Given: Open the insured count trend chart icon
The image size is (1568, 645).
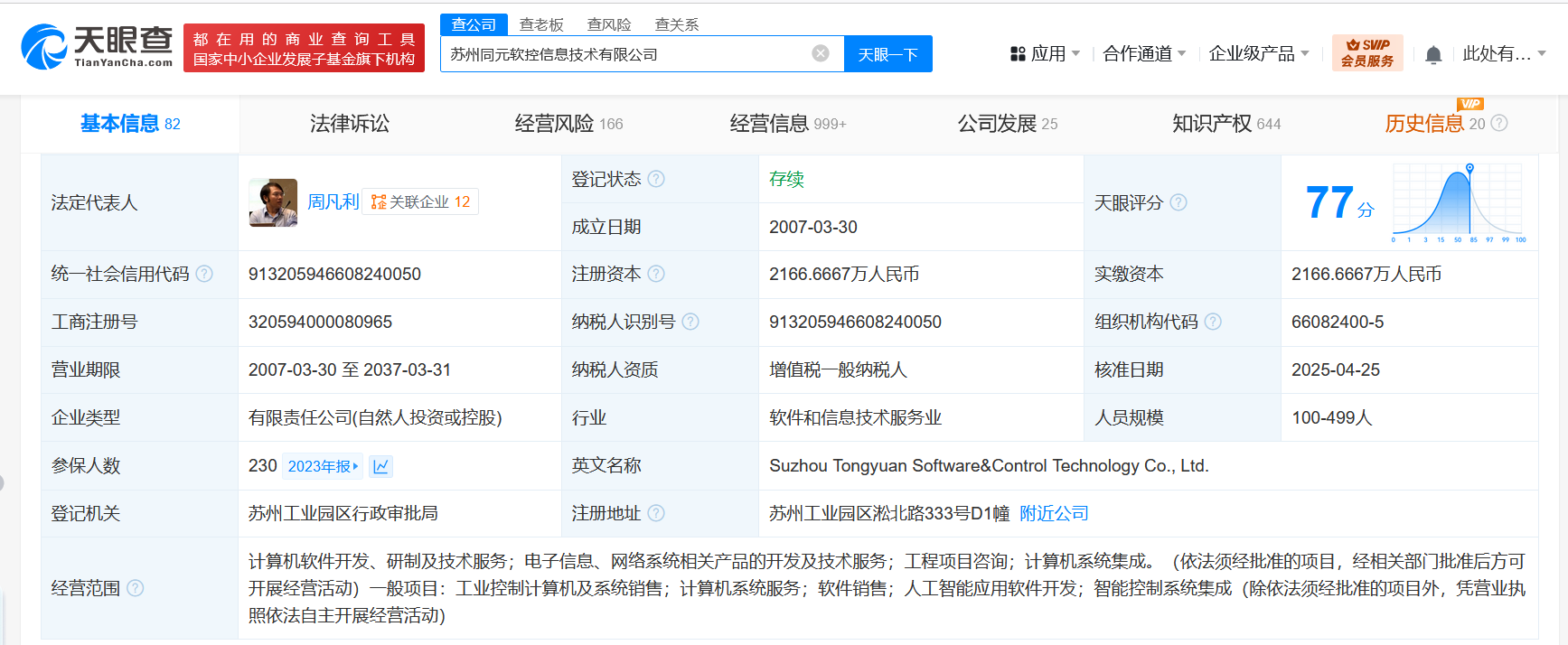Looking at the screenshot, I should click(380, 466).
